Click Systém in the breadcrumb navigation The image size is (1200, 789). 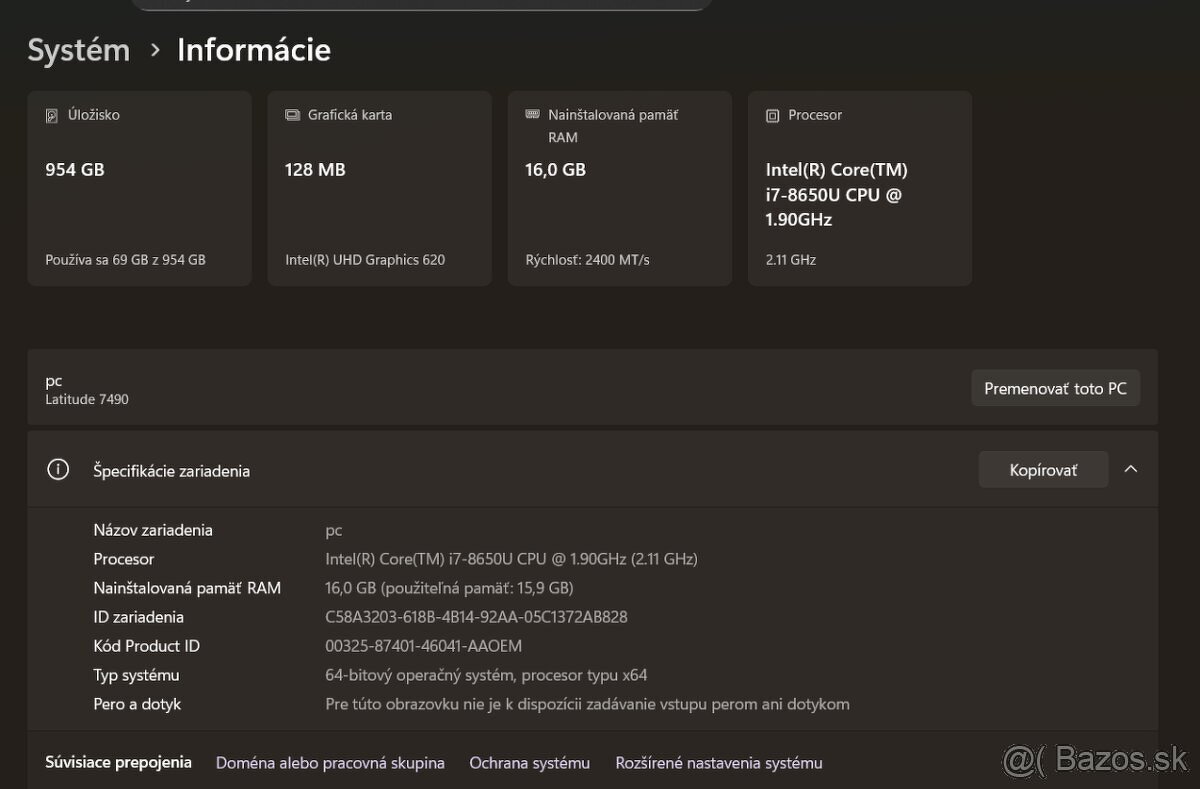point(78,49)
